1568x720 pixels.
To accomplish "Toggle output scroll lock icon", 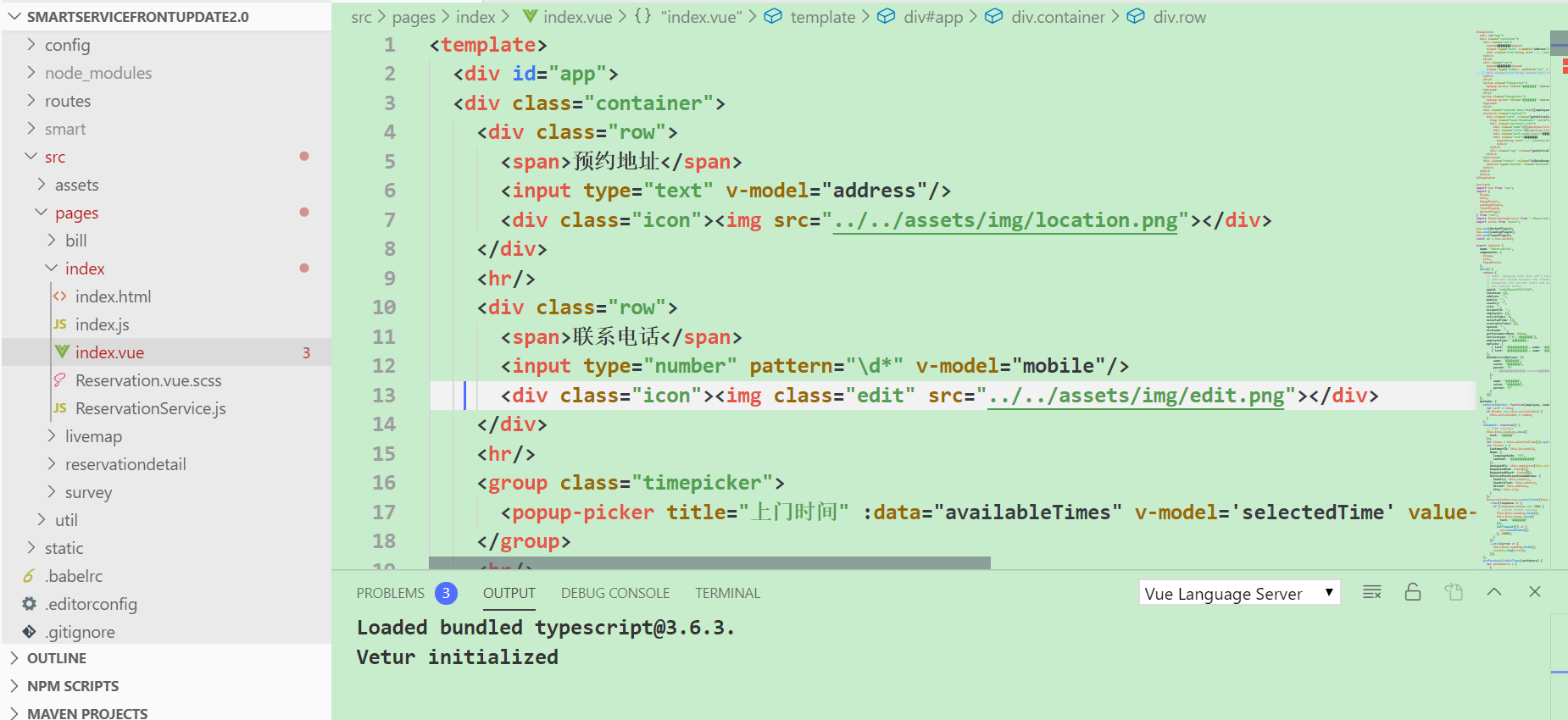I will (1413, 592).
